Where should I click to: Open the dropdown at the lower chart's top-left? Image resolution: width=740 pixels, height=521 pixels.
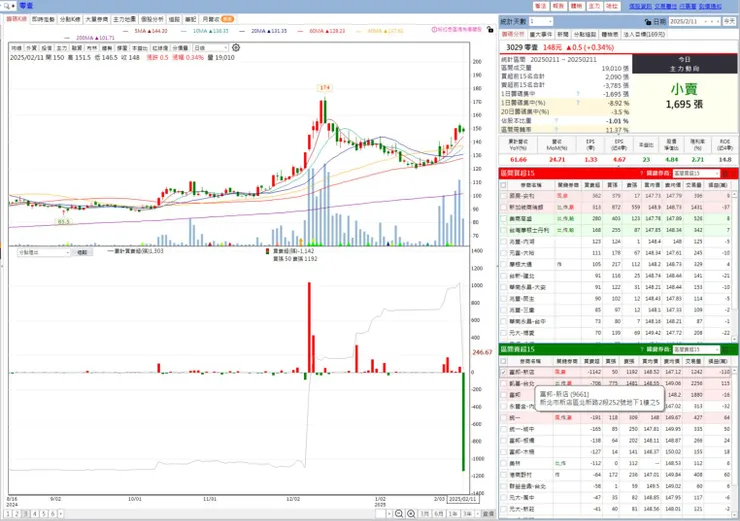coord(44,252)
